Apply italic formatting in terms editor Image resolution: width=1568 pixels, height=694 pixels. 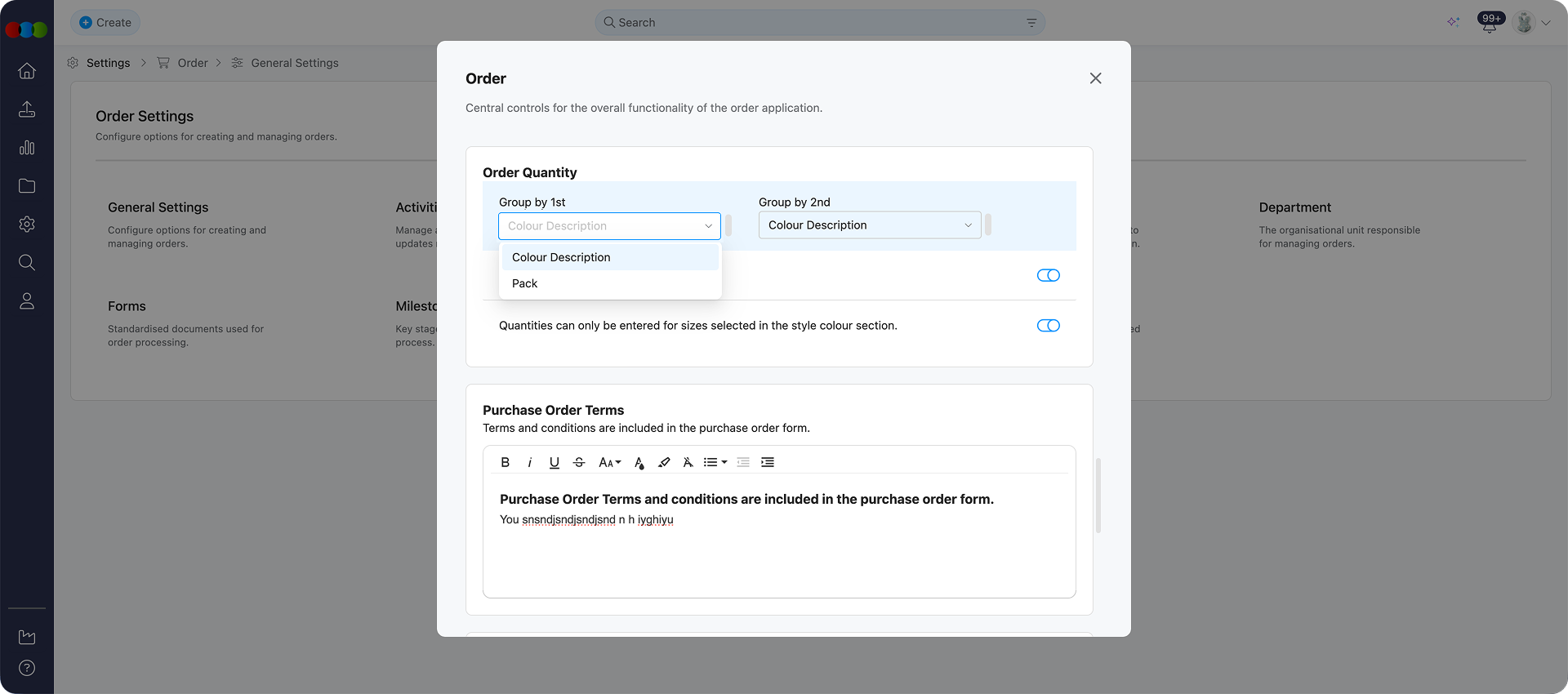tap(529, 462)
